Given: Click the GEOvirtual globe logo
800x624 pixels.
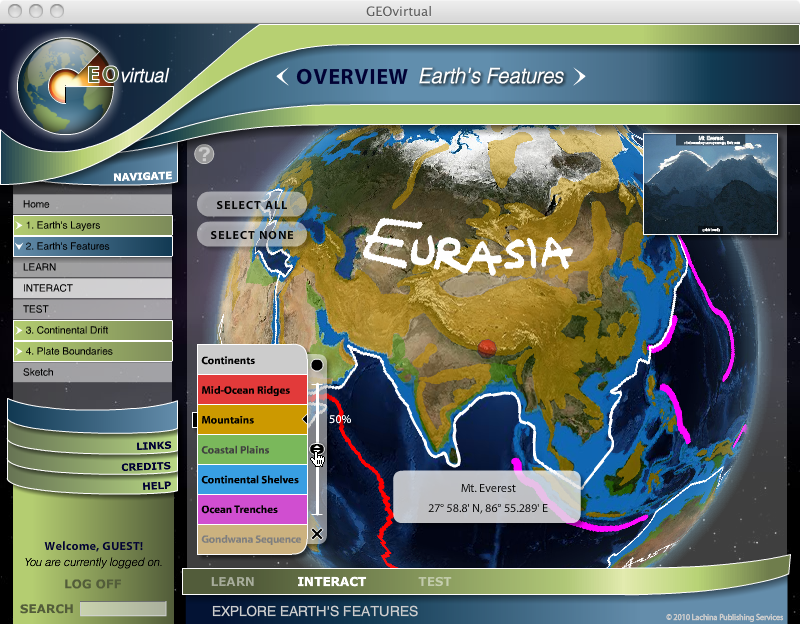Looking at the screenshot, I should 66,85.
